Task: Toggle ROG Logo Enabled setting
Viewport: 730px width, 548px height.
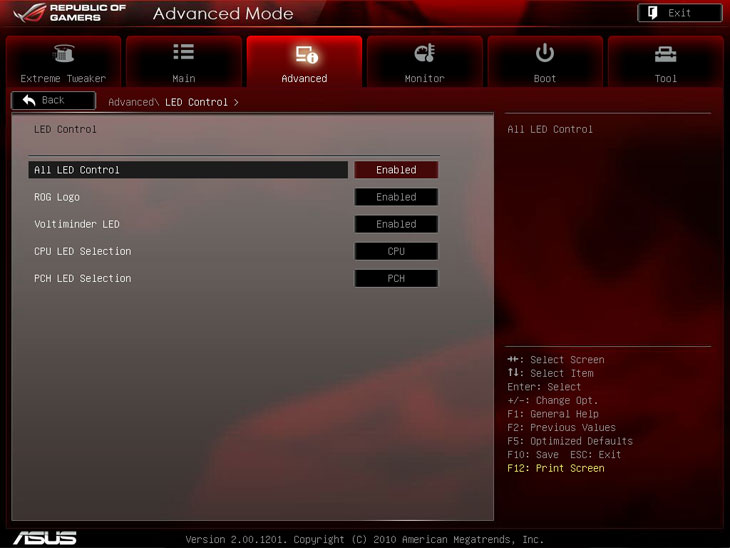Action: point(396,197)
